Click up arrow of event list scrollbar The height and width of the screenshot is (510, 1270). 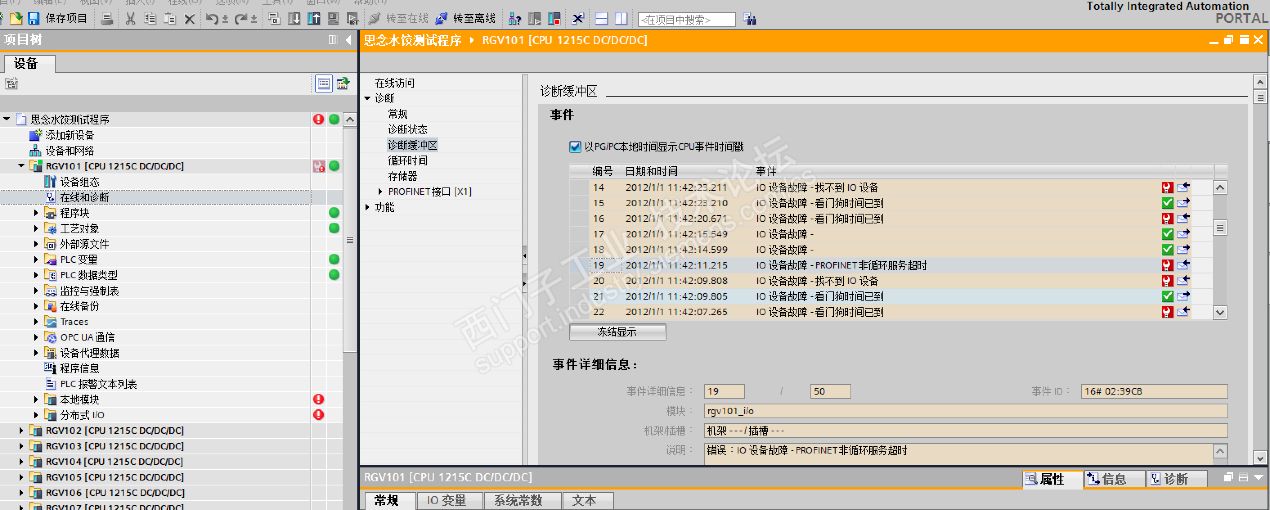1220,187
